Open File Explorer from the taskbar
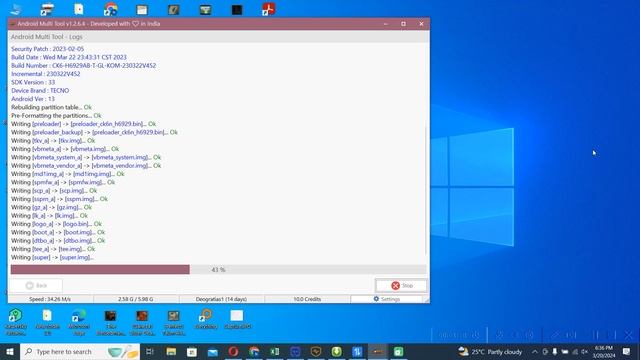Image resolution: width=640 pixels, height=360 pixels. (x=171, y=351)
